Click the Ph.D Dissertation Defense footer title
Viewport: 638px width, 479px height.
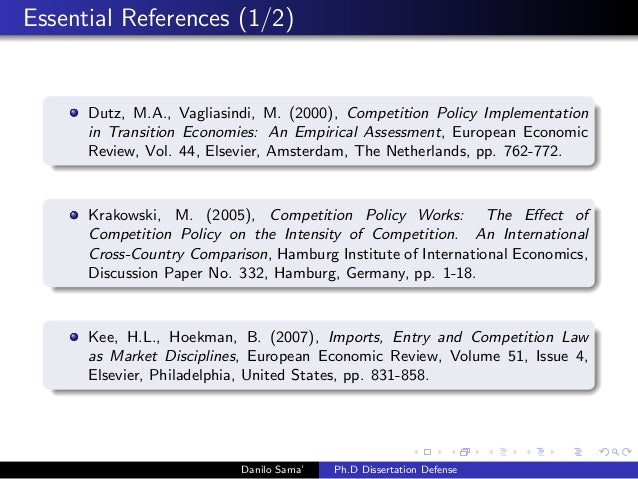[395, 470]
